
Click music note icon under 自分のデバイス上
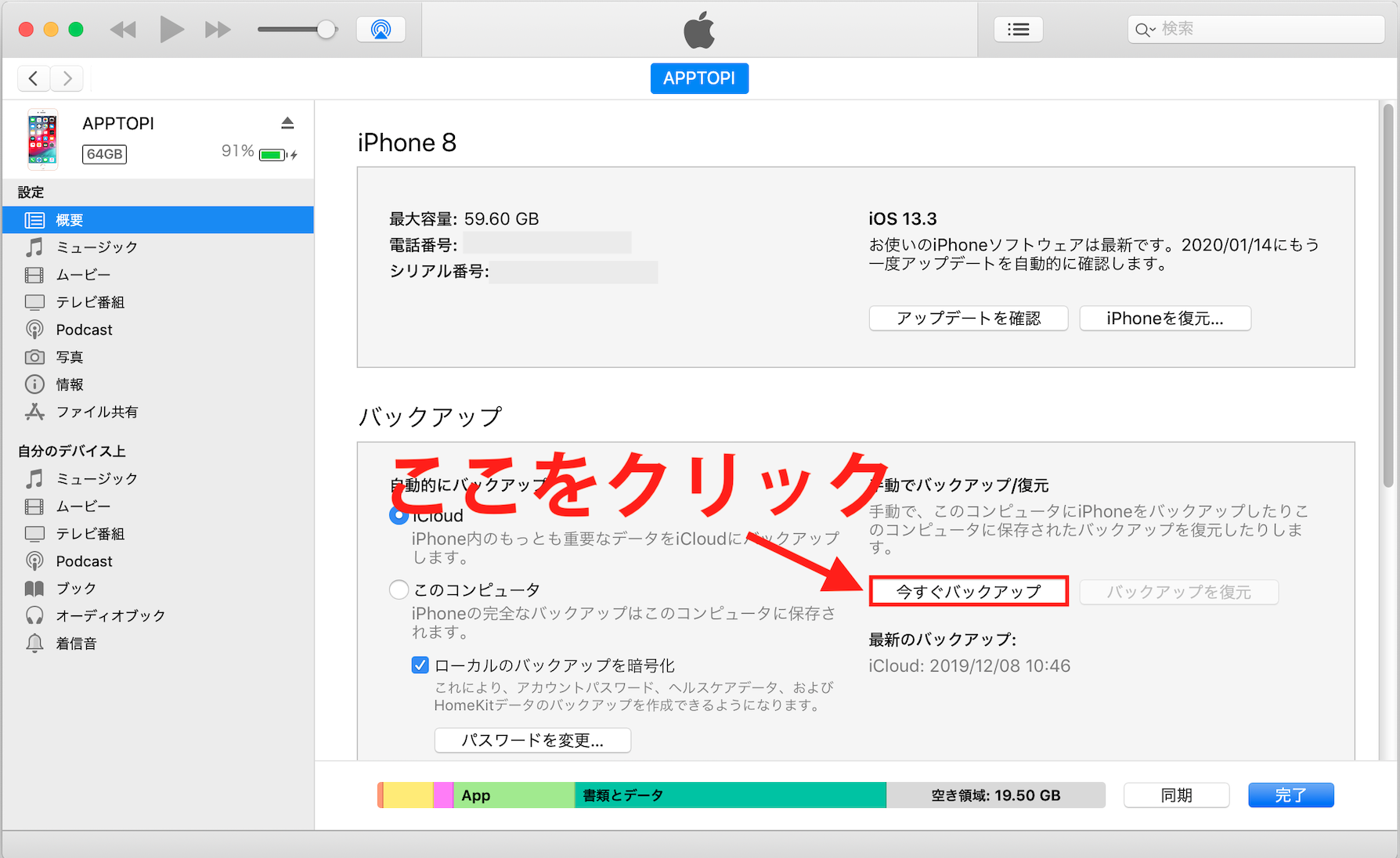(34, 478)
